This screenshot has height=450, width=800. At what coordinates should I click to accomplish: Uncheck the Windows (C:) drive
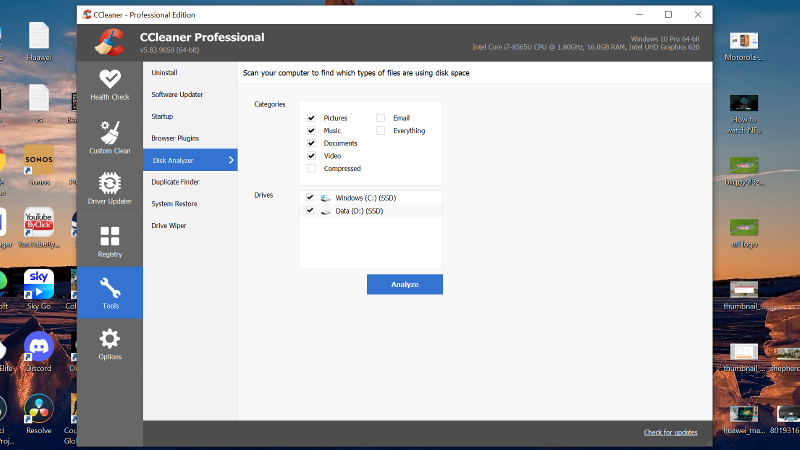310,197
